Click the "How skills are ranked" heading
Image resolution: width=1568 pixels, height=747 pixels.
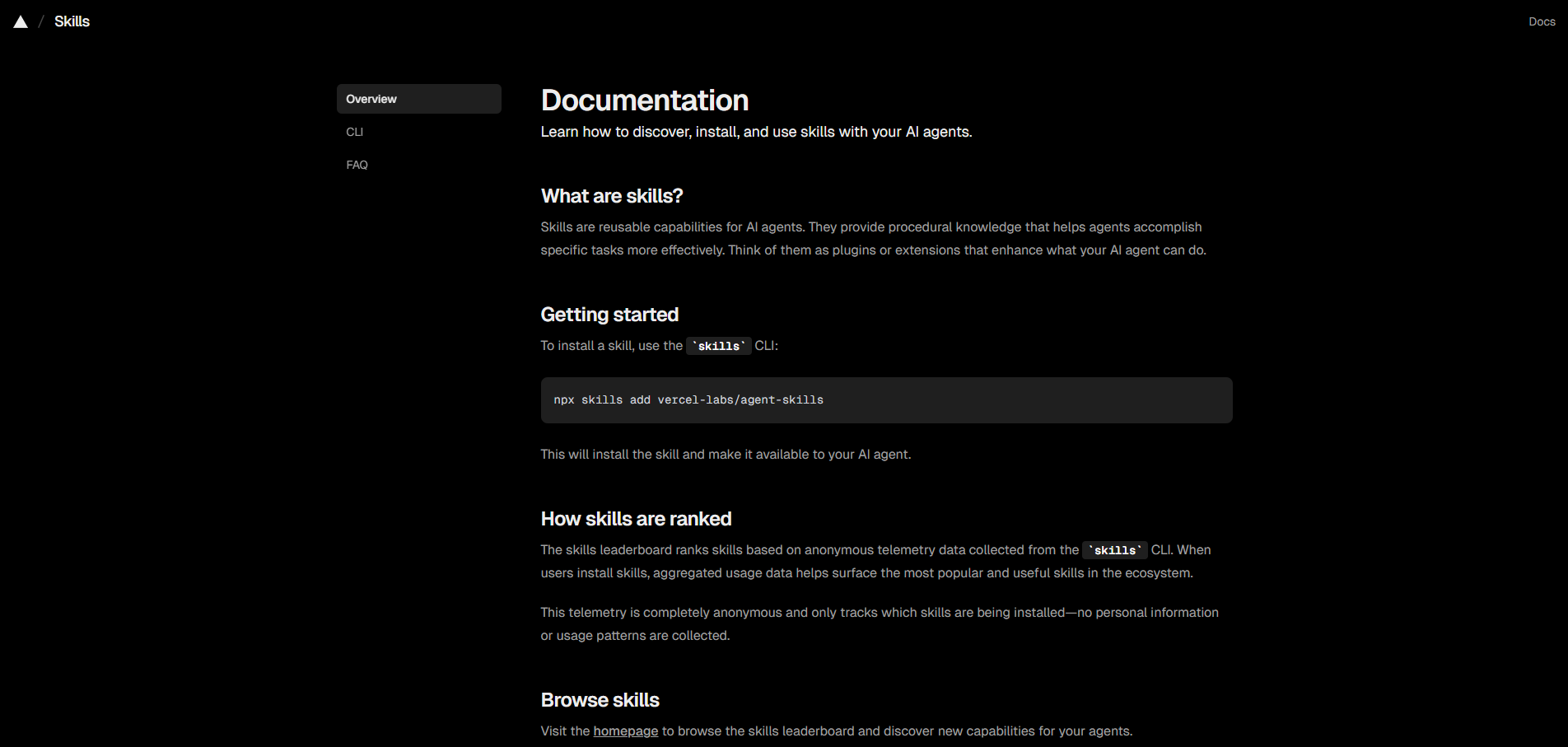click(x=636, y=519)
